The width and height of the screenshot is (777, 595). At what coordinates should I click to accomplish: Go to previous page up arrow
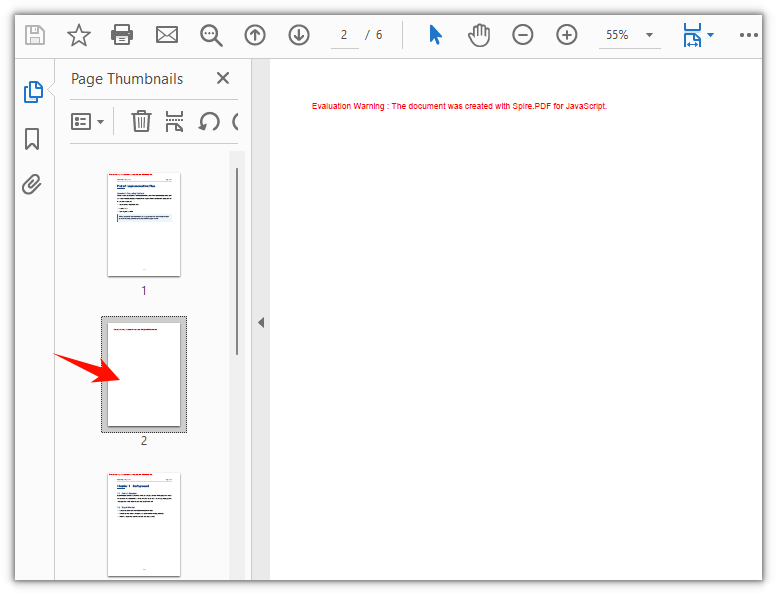255,35
